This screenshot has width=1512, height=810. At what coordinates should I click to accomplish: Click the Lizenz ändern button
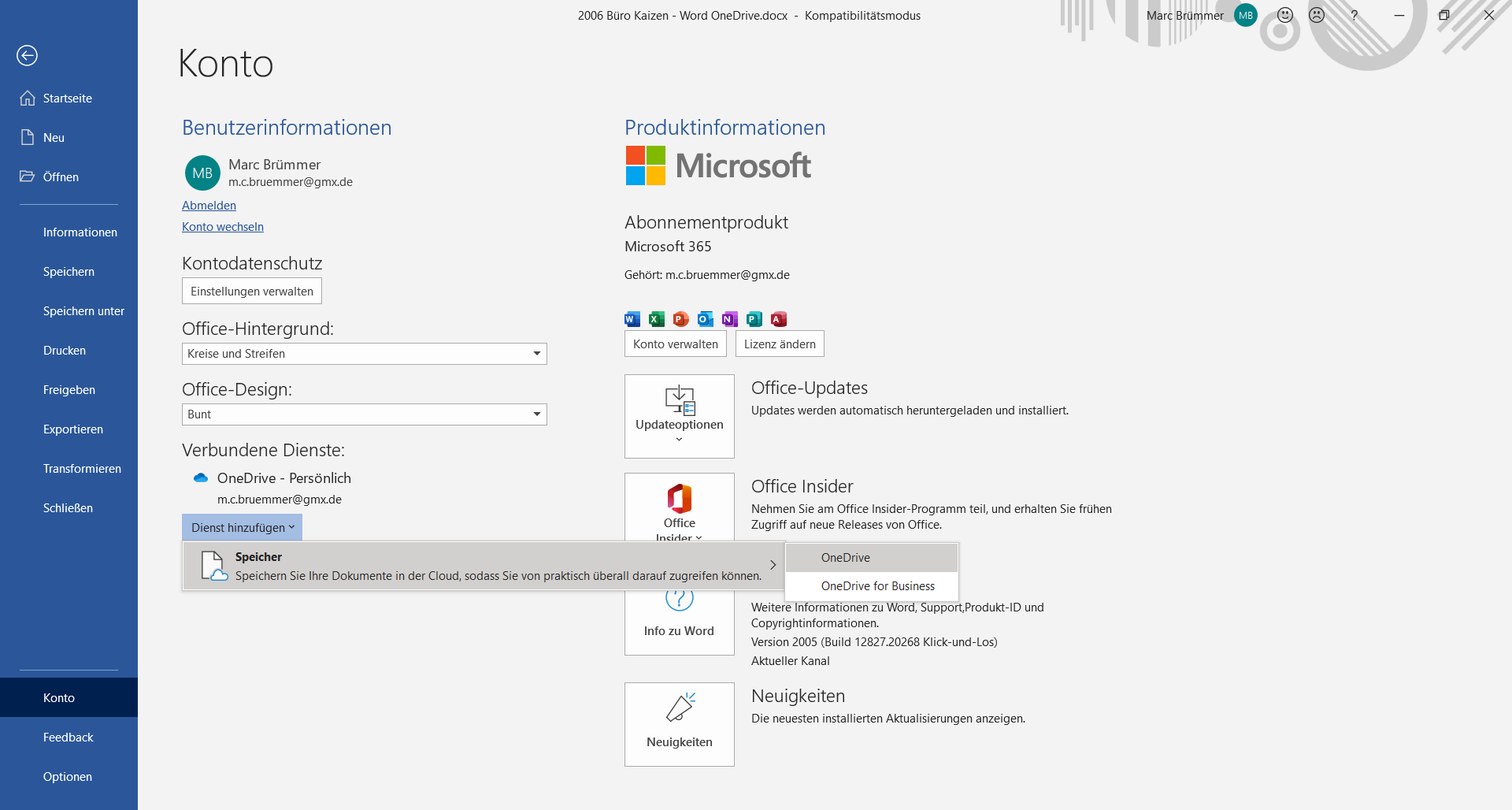pyautogui.click(x=780, y=344)
